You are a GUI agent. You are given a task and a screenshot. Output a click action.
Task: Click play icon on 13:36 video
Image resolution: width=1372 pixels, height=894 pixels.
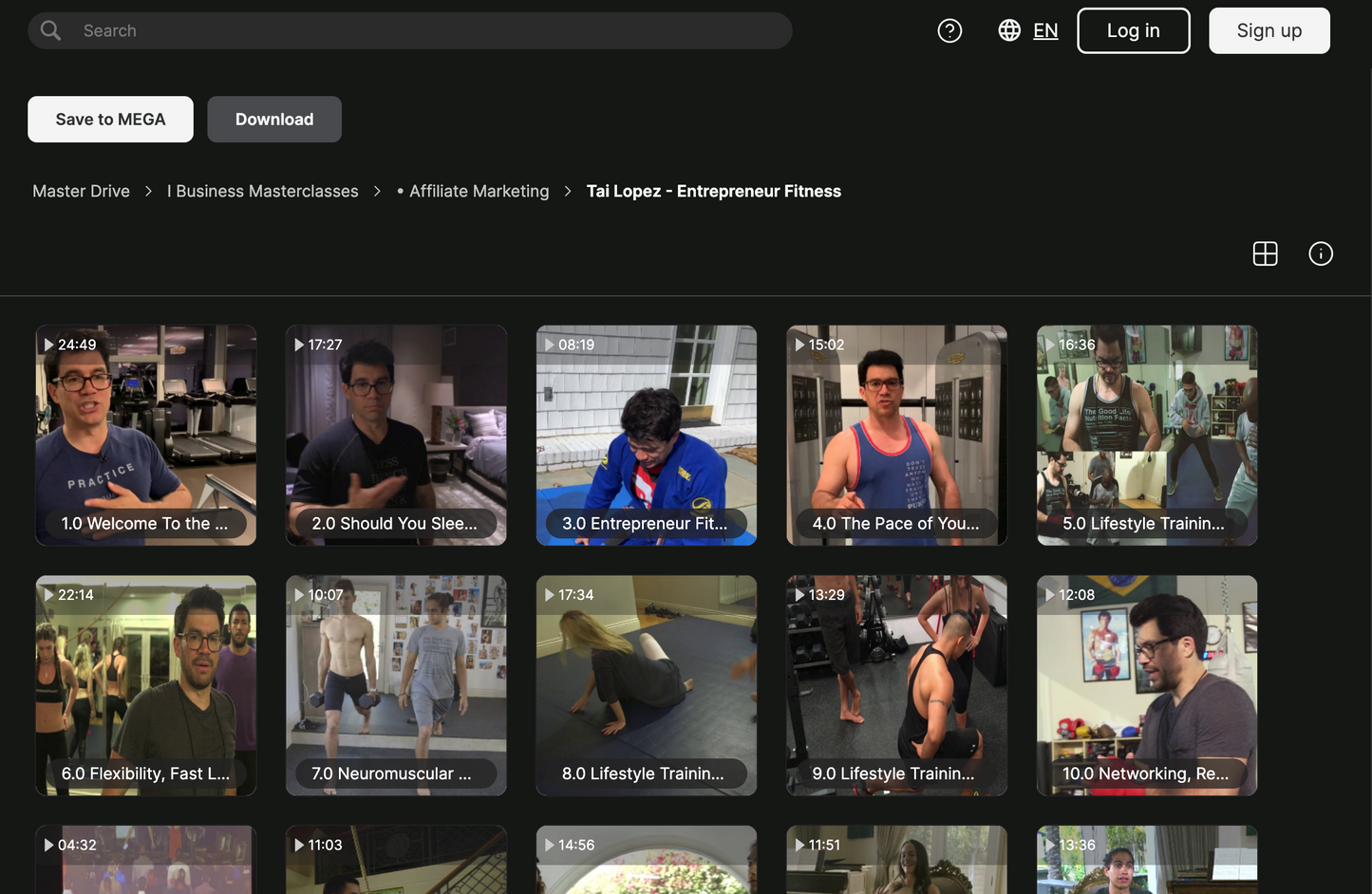[x=1049, y=845]
